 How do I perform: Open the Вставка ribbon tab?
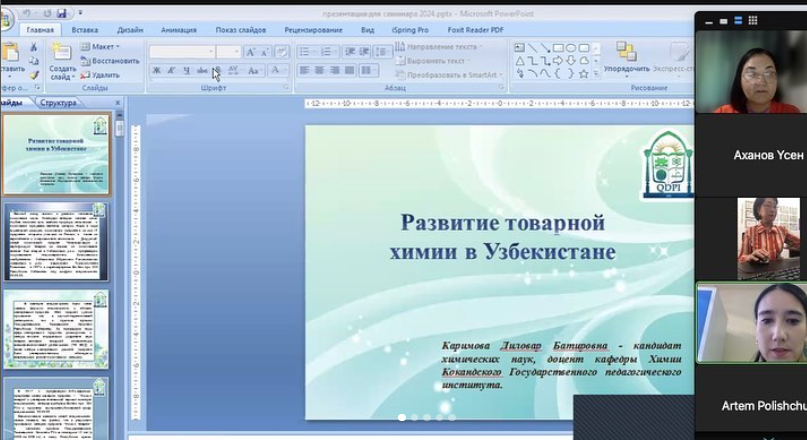[85, 30]
